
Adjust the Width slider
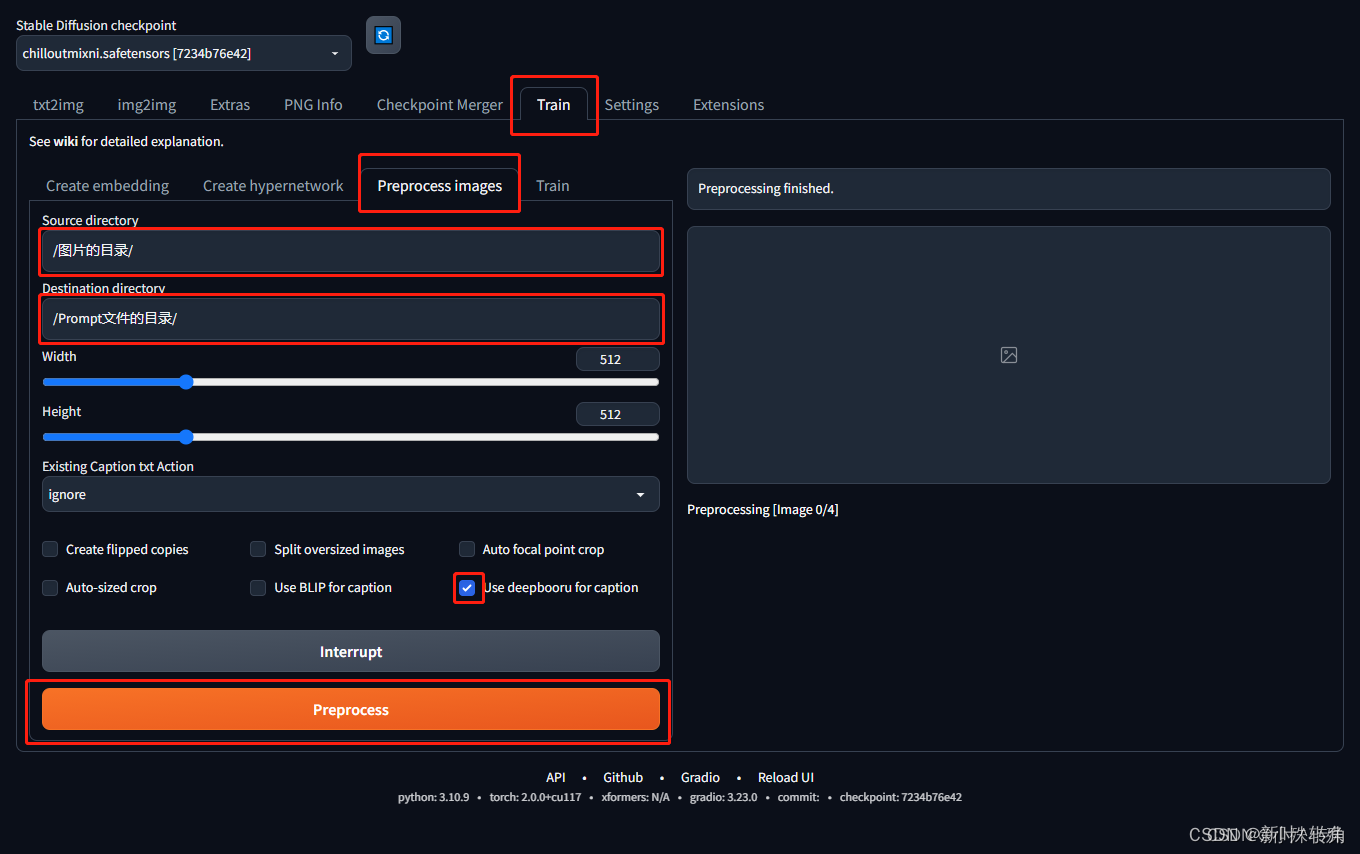pyautogui.click(x=351, y=382)
